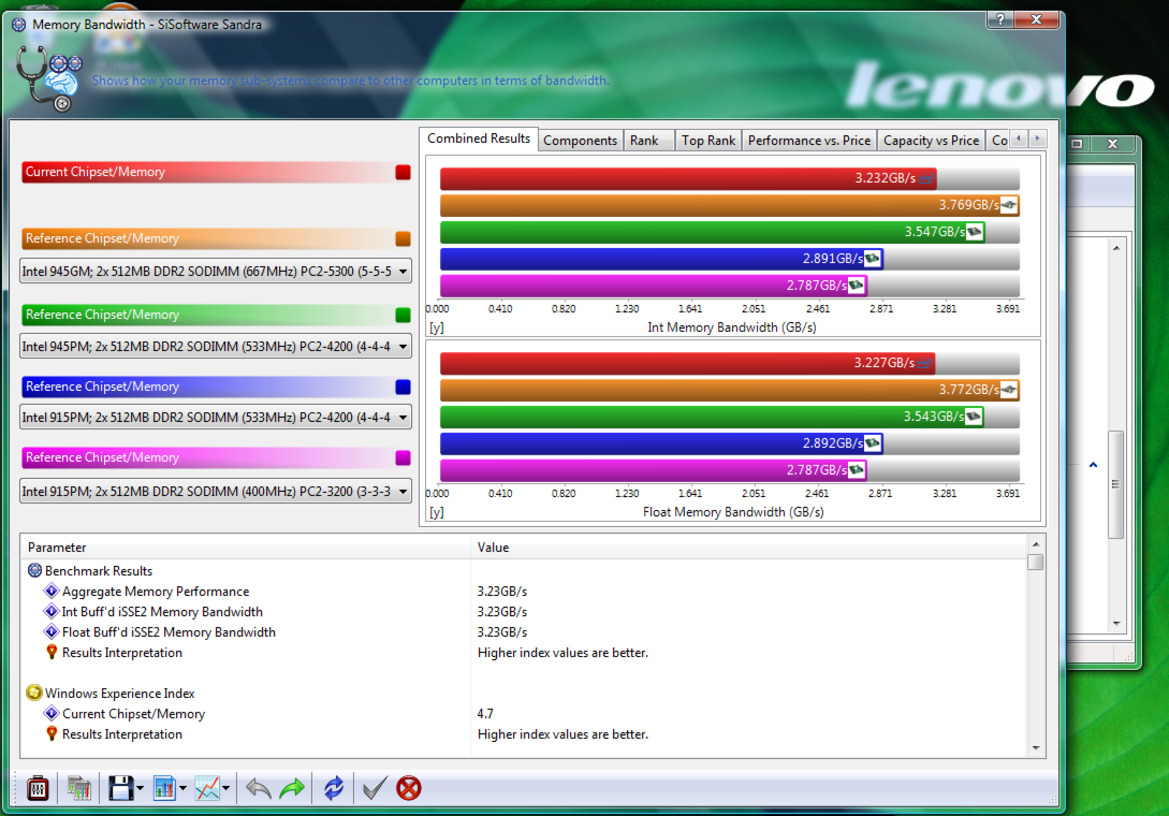Click the 4.7 Windows Experience value
Image resolution: width=1169 pixels, height=816 pixels.
click(485, 714)
